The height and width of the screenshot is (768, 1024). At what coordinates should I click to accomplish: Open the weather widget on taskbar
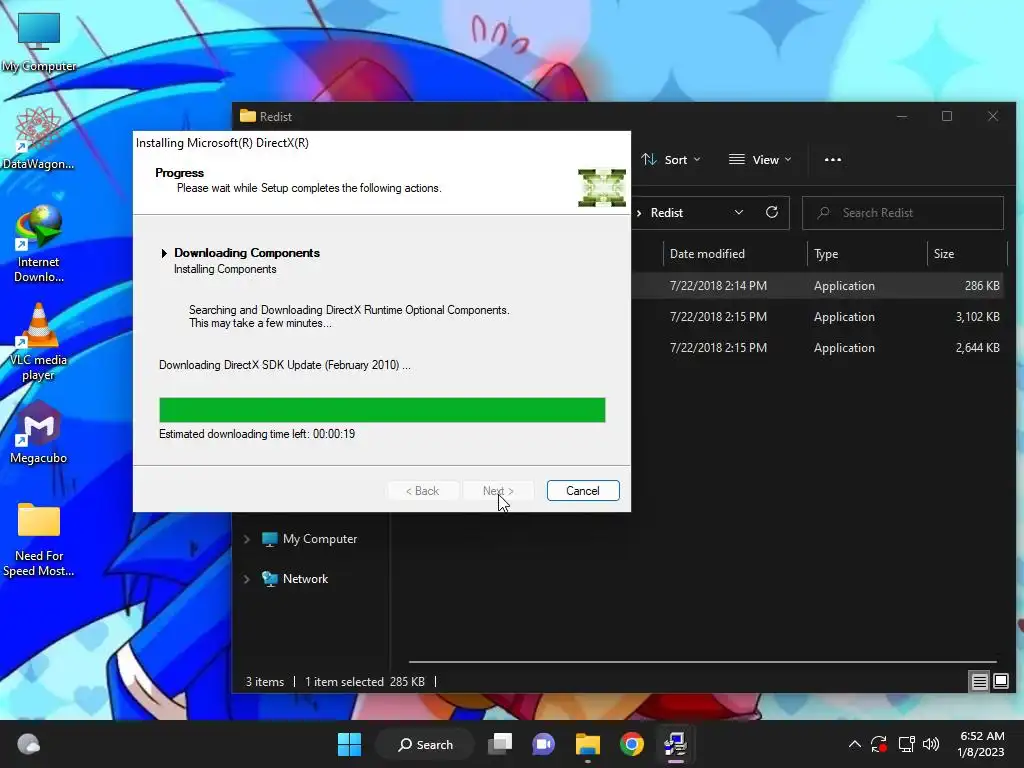(28, 744)
